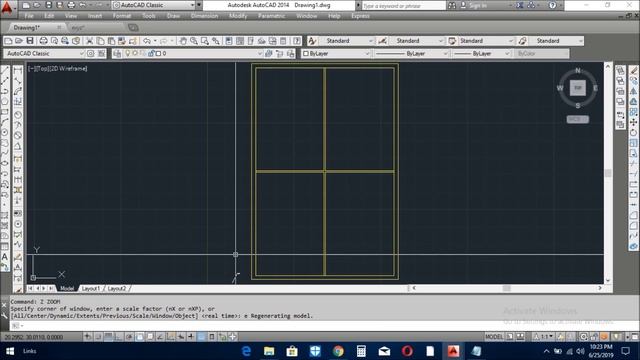Select the Erase tool in Modify toolbar
Image resolution: width=640 pixels, height=360 pixels.
(x=633, y=71)
